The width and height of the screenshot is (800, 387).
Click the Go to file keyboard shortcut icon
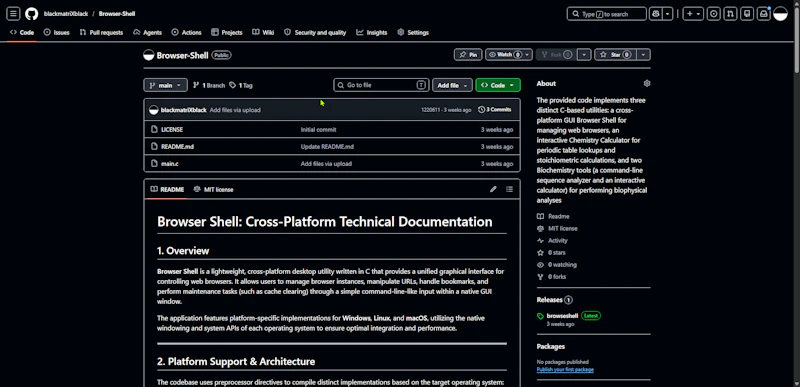click(x=421, y=85)
